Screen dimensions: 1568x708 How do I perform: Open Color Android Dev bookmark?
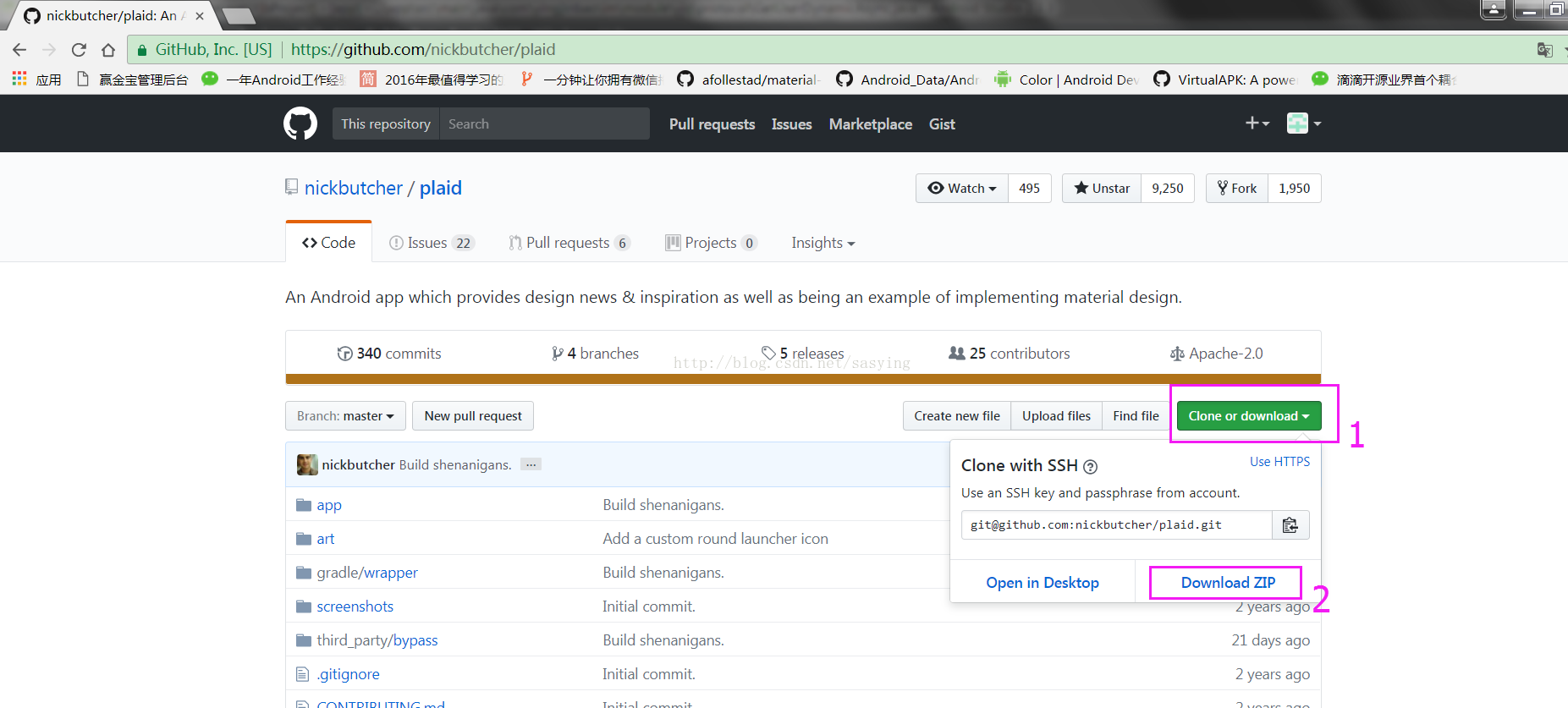pyautogui.click(x=1066, y=80)
